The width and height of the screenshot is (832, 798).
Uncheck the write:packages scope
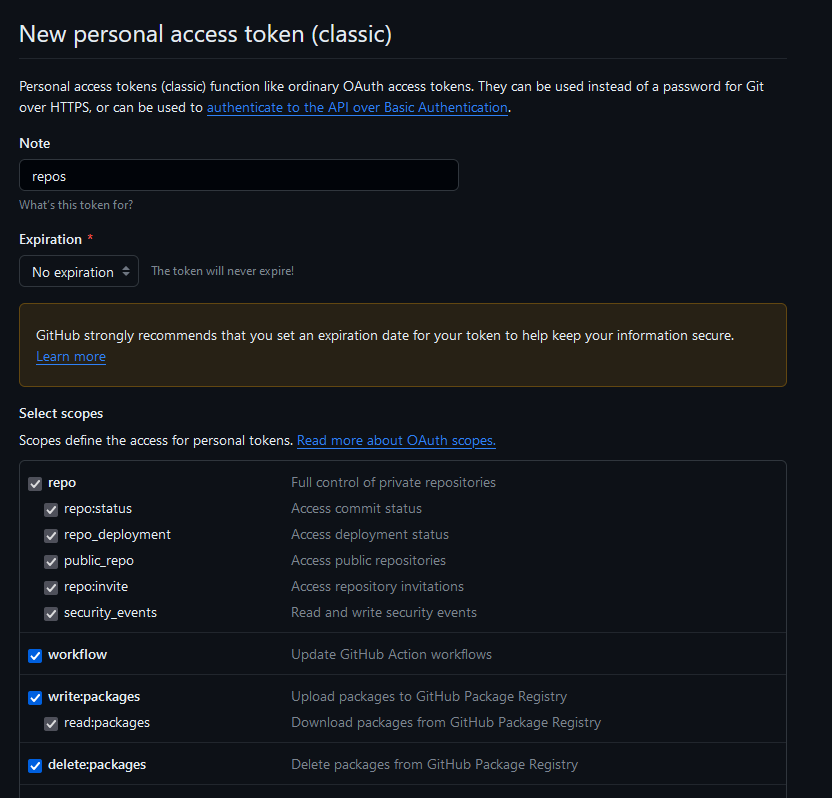click(x=35, y=697)
